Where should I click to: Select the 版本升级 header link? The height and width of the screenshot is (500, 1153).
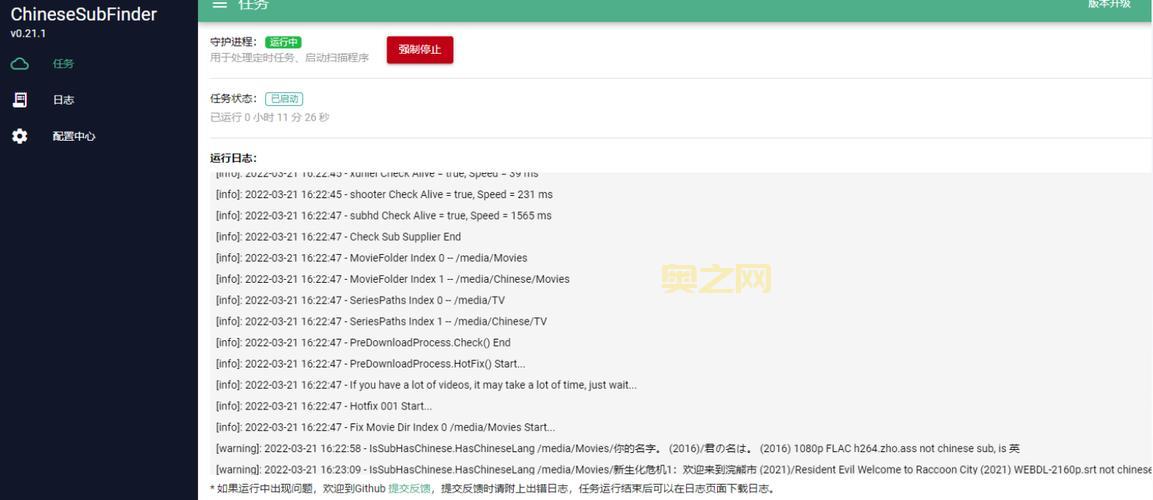pos(1109,4)
